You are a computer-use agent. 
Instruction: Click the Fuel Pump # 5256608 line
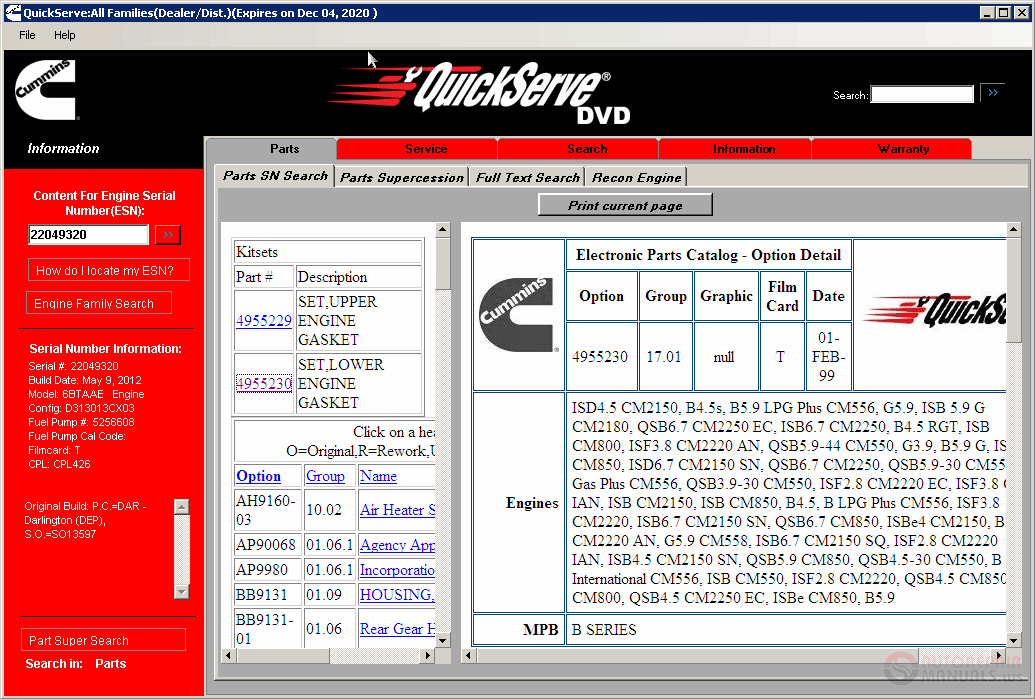click(x=81, y=422)
